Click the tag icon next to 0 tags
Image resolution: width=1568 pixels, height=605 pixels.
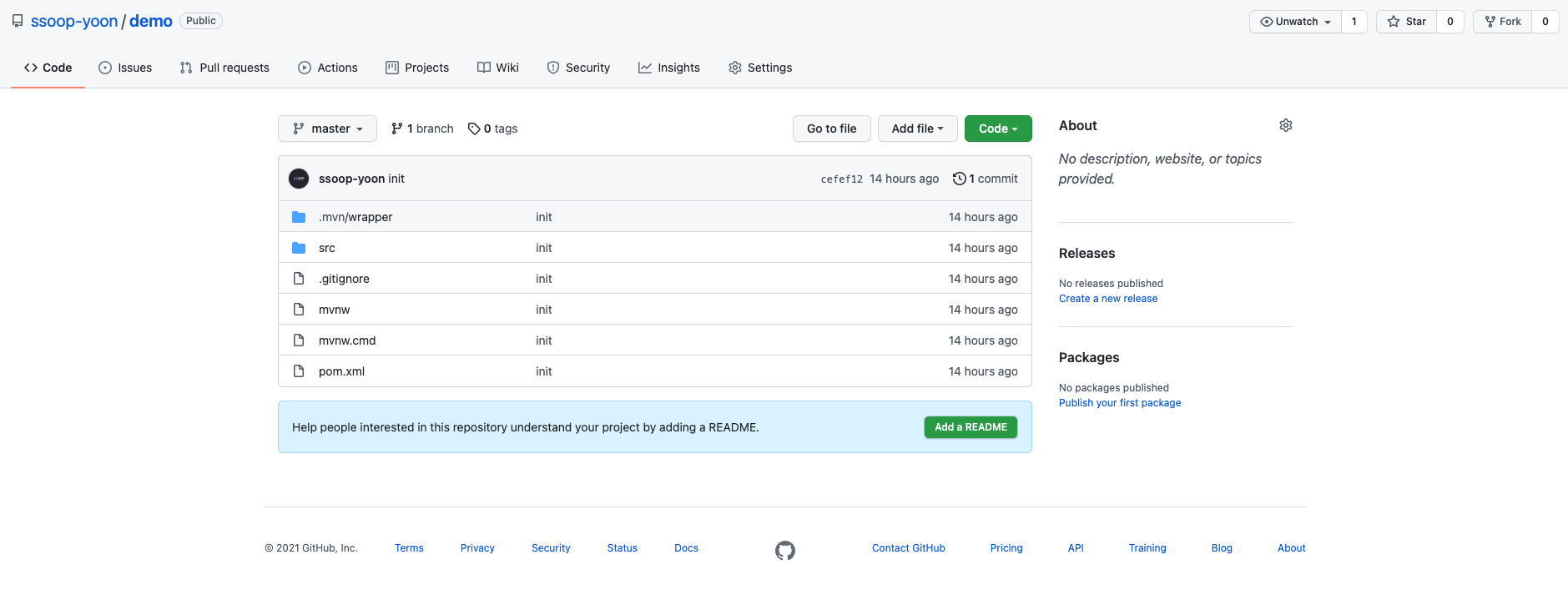[474, 129]
